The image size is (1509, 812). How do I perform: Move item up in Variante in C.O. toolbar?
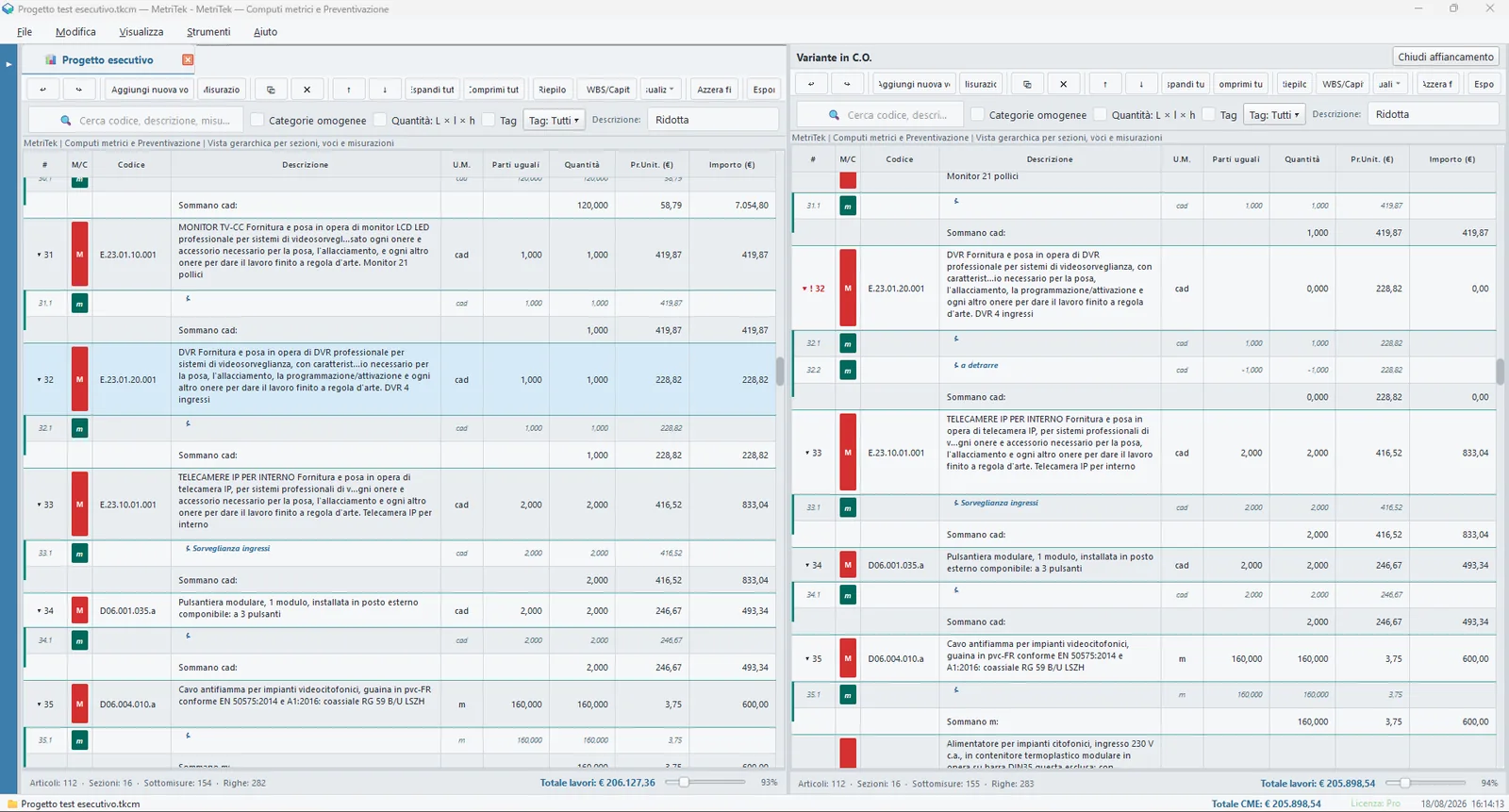pos(1105,84)
